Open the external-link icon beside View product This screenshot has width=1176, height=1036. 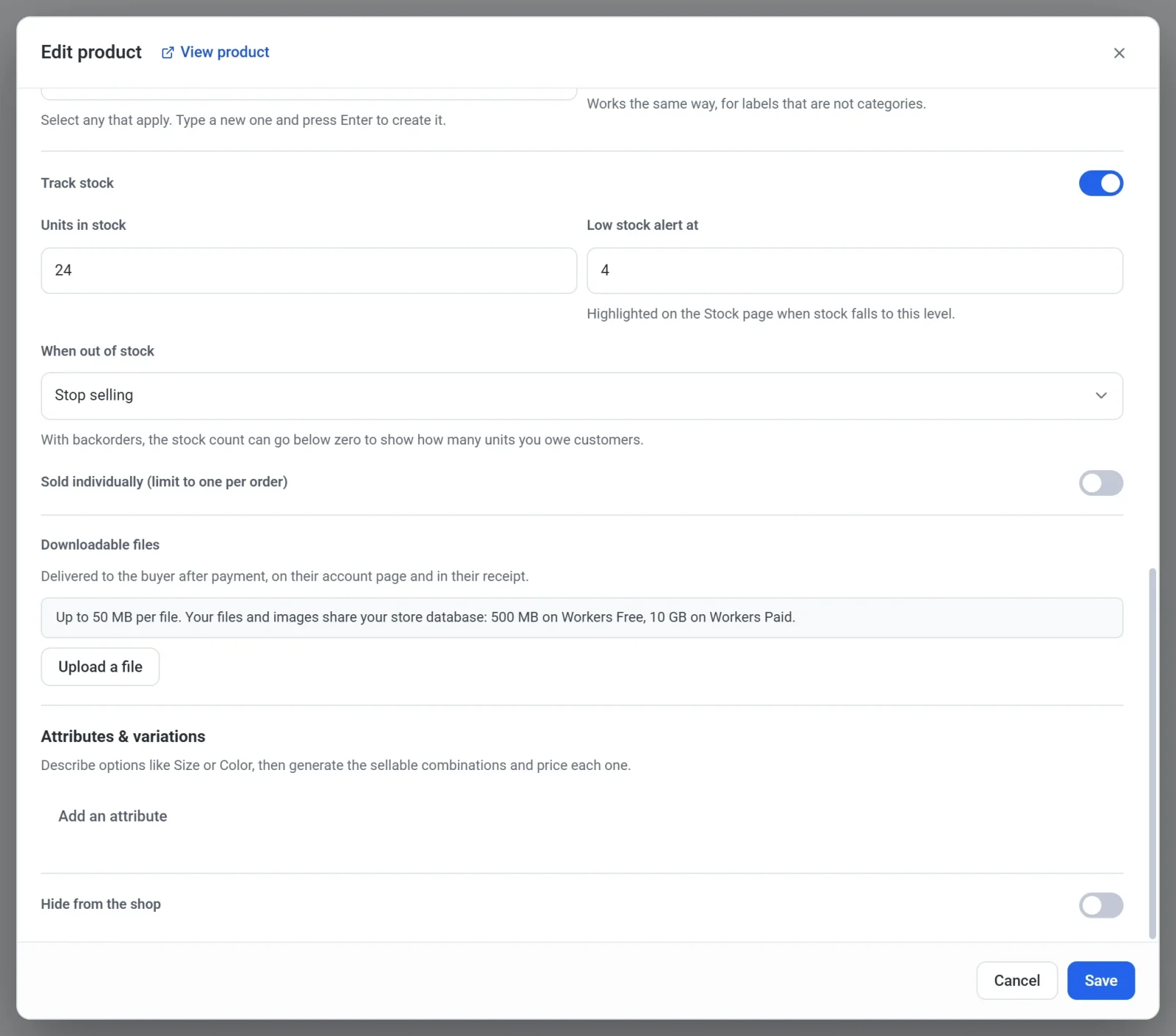(168, 53)
